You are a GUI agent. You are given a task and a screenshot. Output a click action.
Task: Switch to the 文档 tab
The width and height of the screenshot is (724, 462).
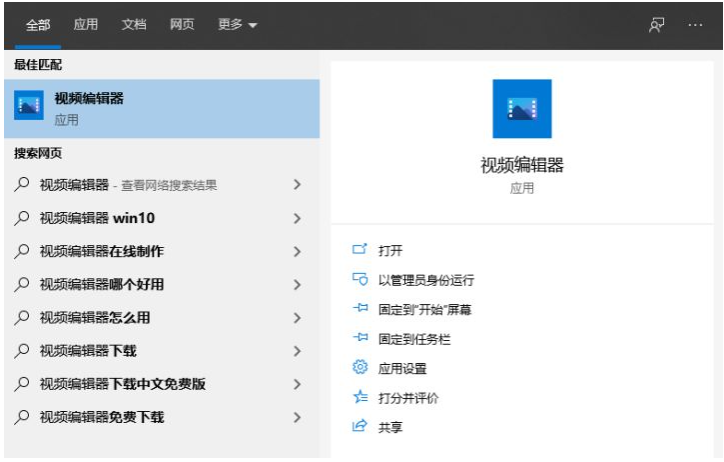click(x=134, y=24)
